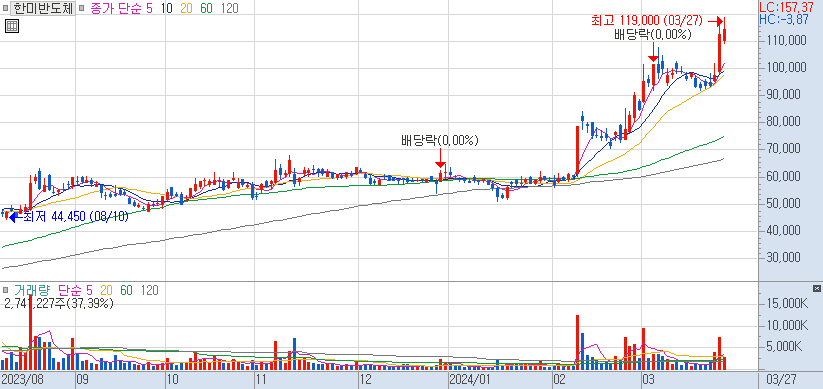Select the 단순 5 volume average label

pyautogui.click(x=76, y=290)
